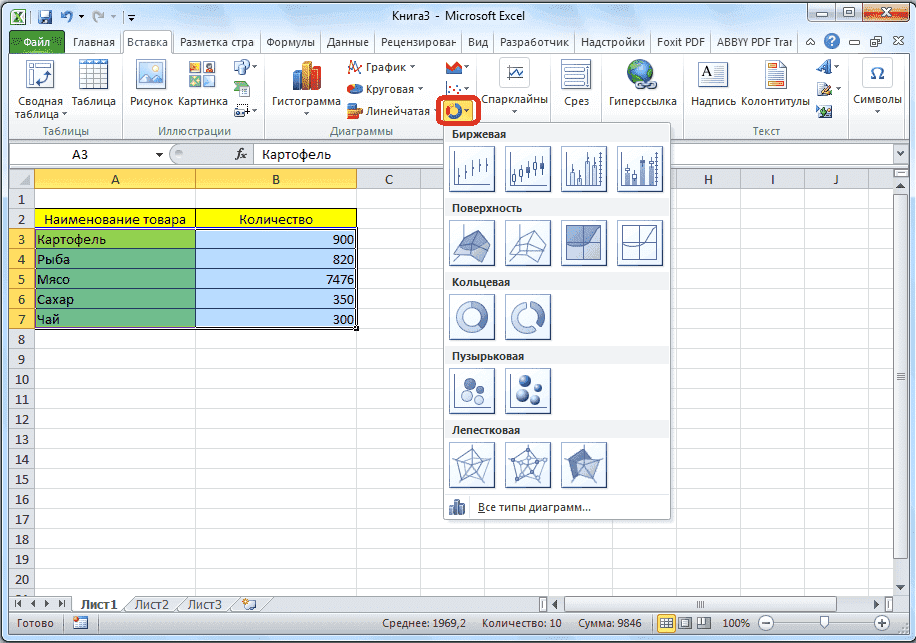Screen dimensions: 916x643
Task: Select the first Doughnut chart type
Action: click(472, 317)
